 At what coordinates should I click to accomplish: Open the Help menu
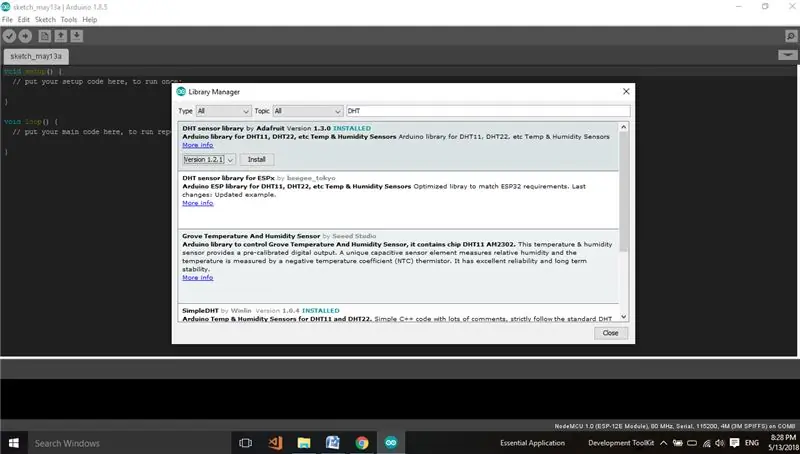pos(90,19)
